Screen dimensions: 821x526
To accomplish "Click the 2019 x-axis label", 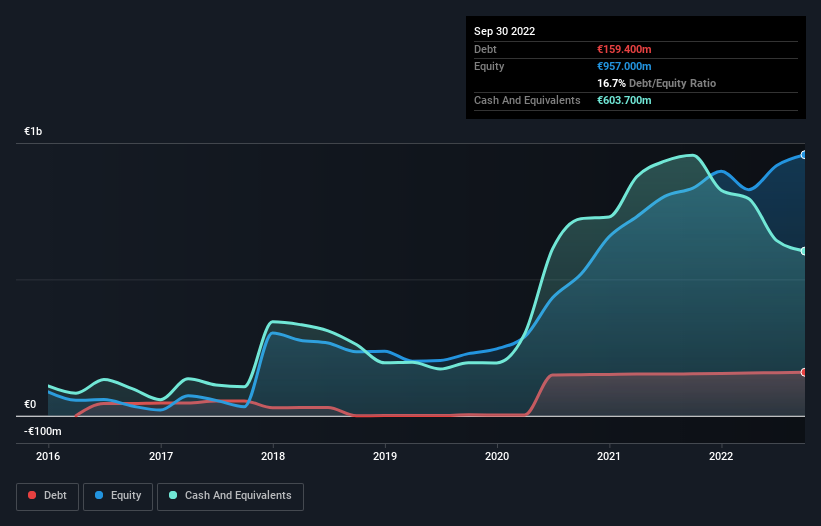I will tap(385, 456).
